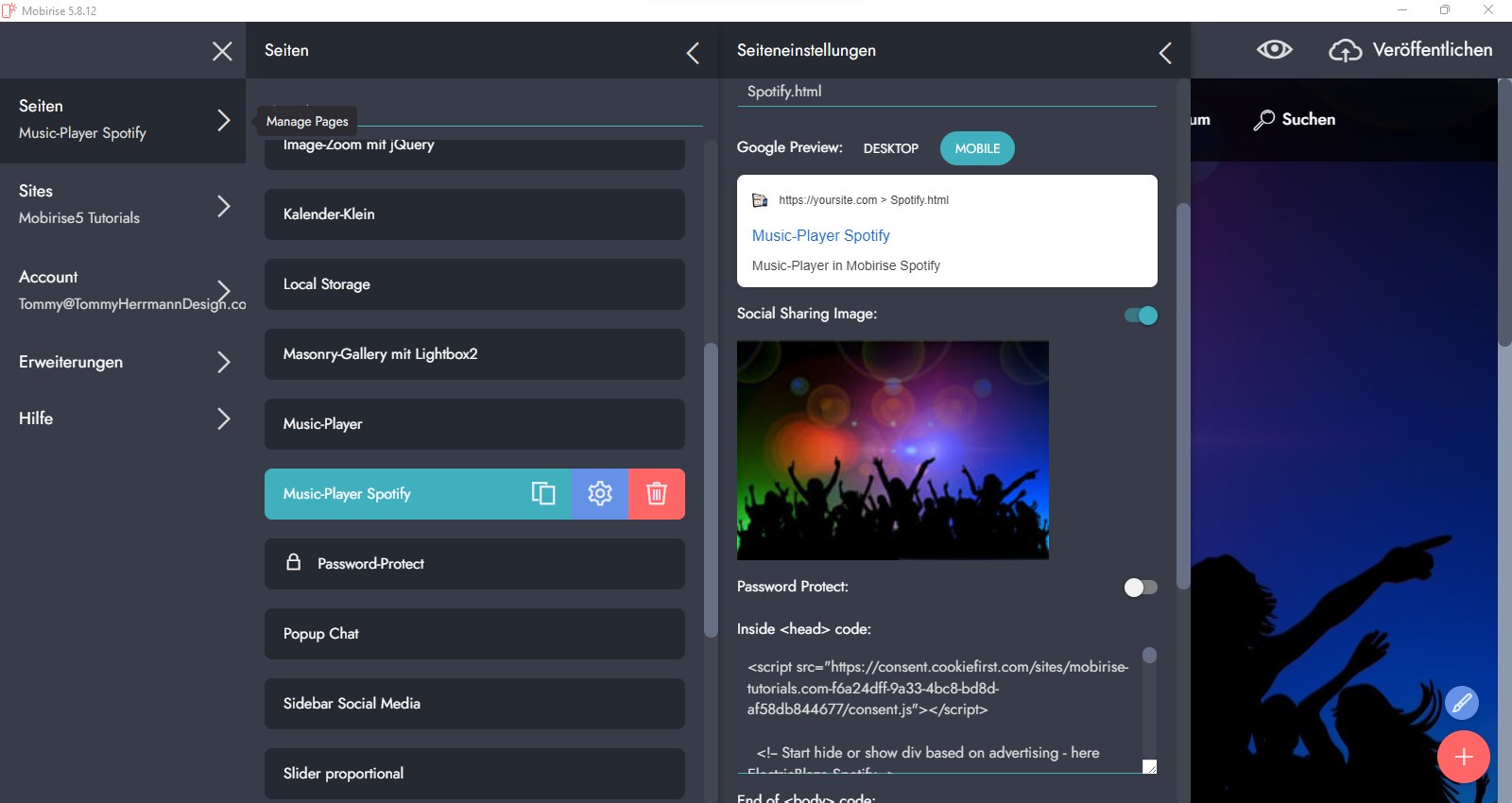Open the Password-Protect page
The width and height of the screenshot is (1512, 803).
(474, 564)
